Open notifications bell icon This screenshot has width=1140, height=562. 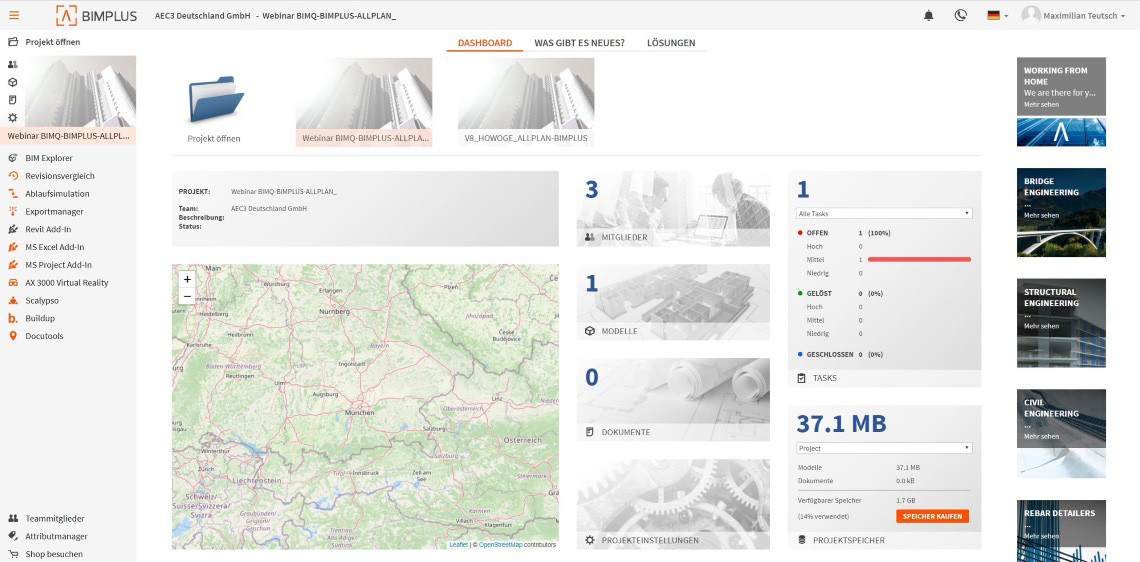coord(928,15)
